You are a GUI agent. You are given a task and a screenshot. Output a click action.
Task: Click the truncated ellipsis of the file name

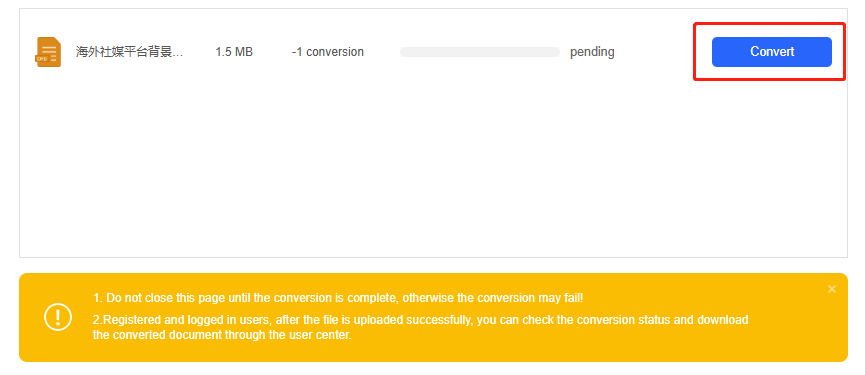pyautogui.click(x=178, y=54)
